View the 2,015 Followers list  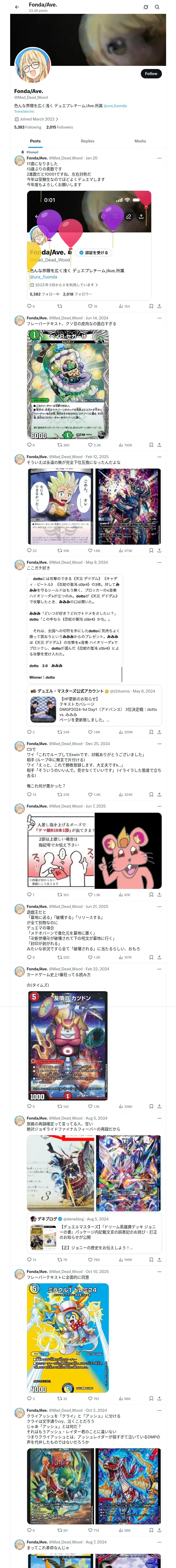(x=59, y=127)
